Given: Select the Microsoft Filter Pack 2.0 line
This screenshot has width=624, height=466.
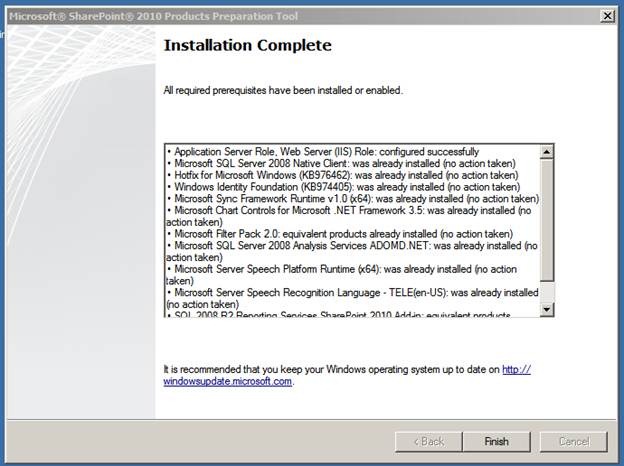Looking at the screenshot, I should (340, 234).
